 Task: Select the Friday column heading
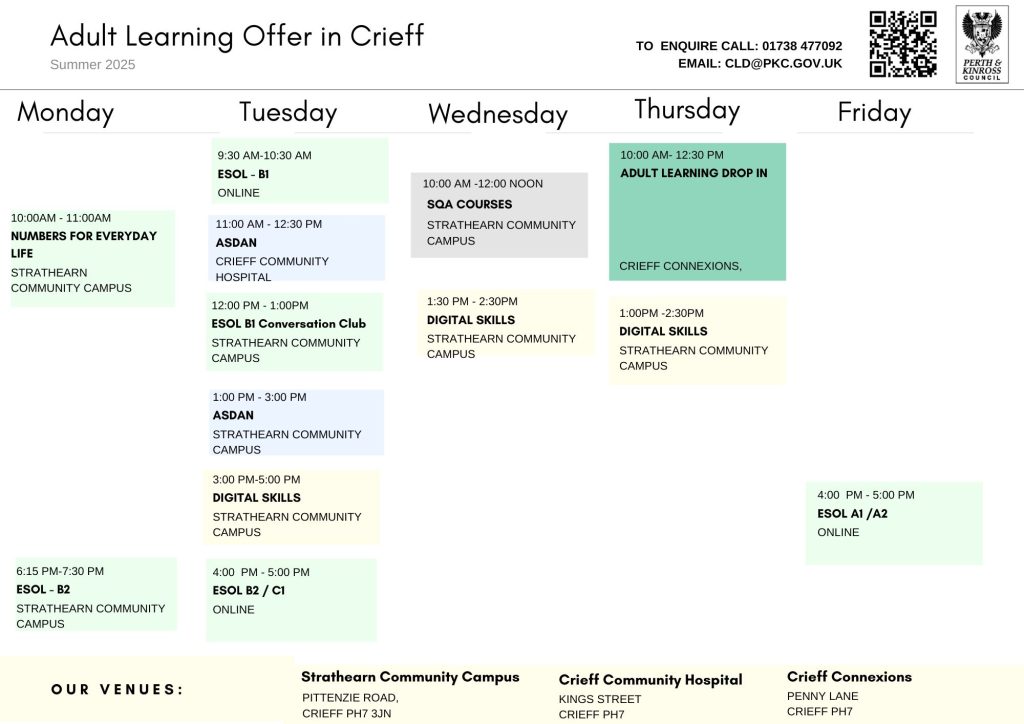pyautogui.click(x=874, y=112)
